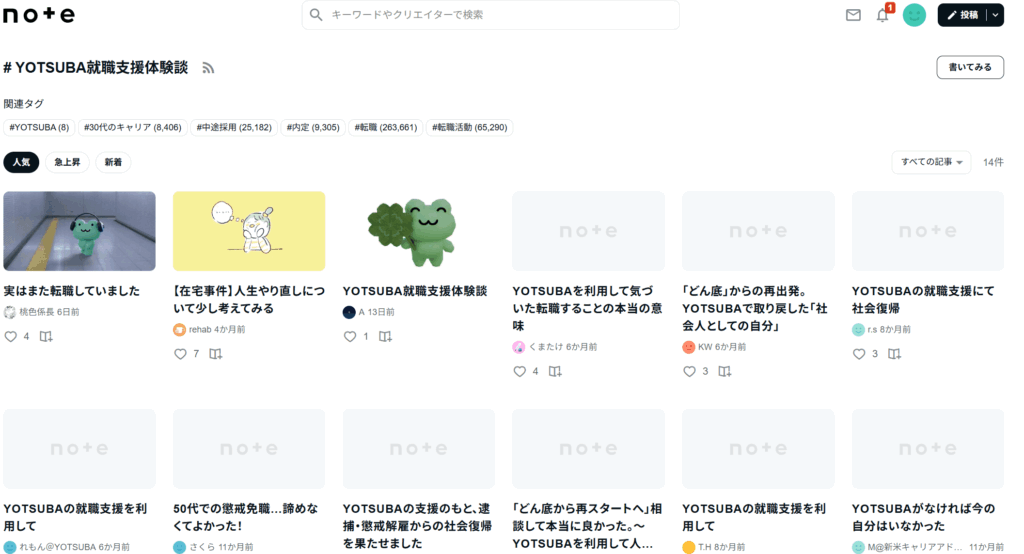Open the messages envelope icon
Viewport: 1024px width, 554px height.
pos(853,14)
